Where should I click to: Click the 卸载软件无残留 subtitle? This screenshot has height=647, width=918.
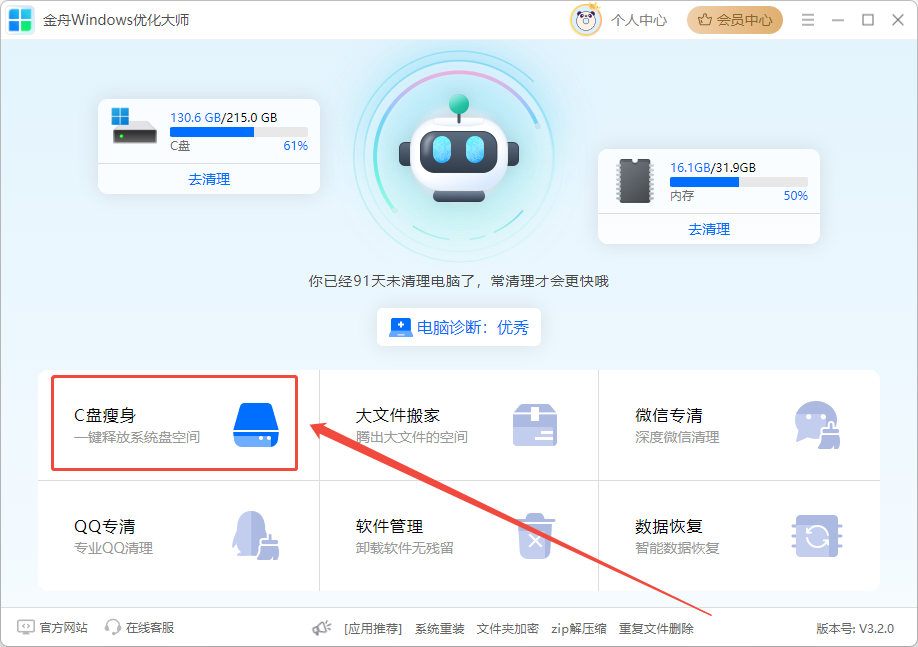pos(405,548)
